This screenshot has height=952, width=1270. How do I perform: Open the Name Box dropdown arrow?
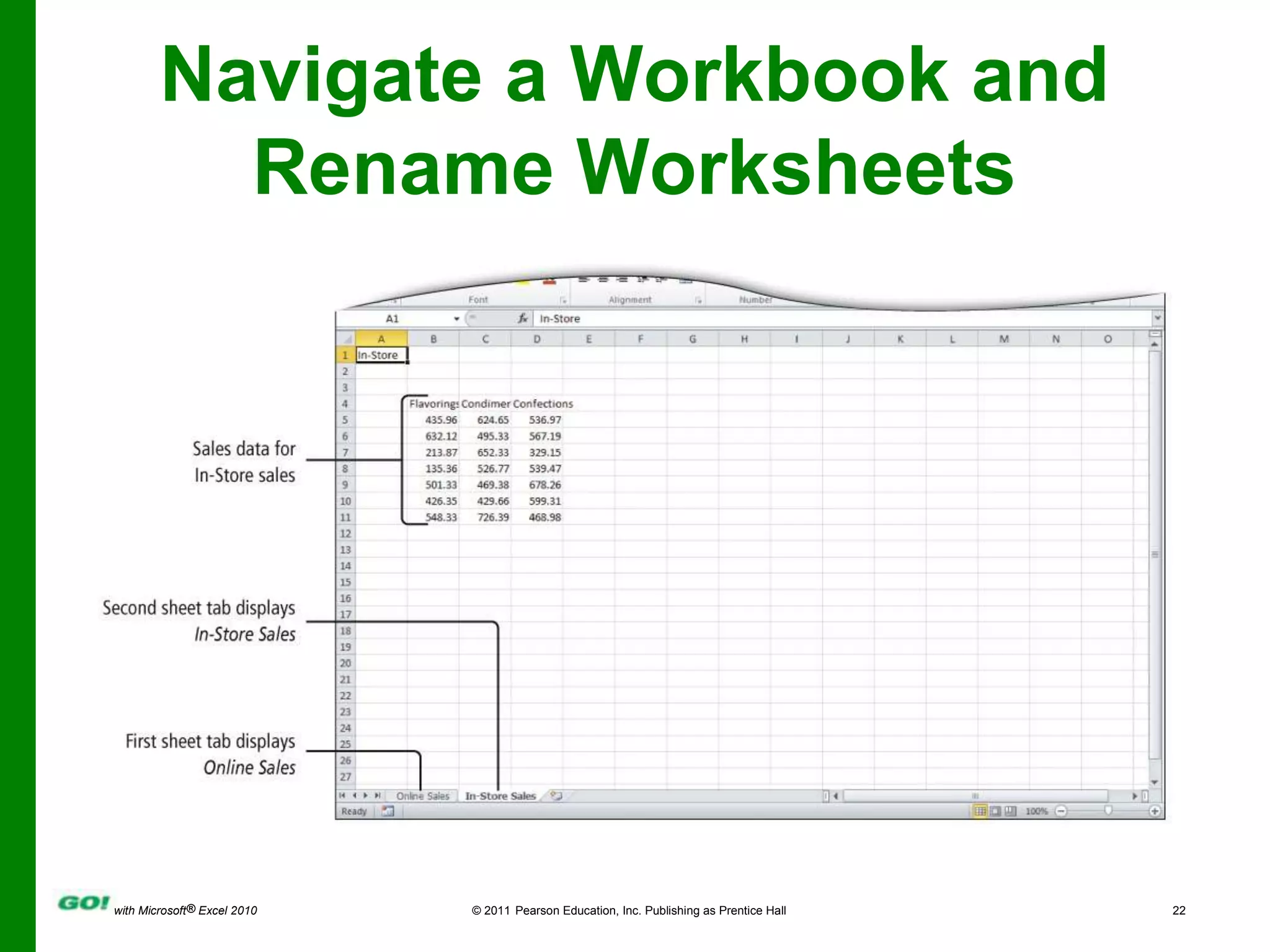(456, 319)
